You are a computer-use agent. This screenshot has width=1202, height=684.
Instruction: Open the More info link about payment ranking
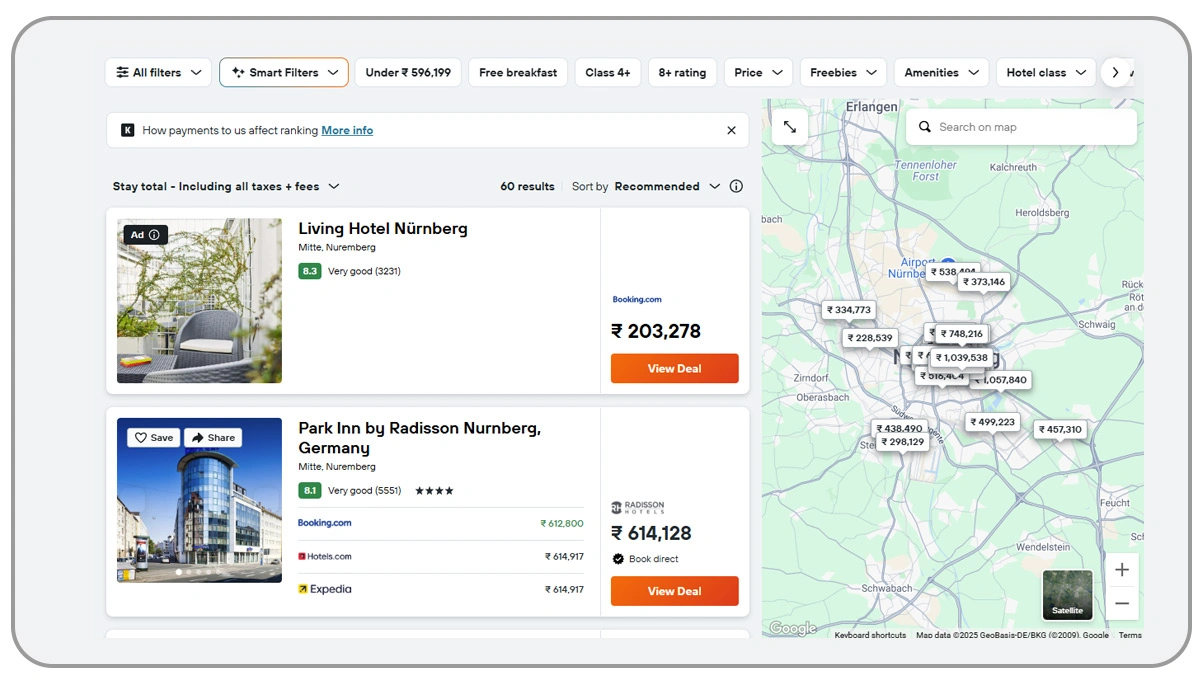click(x=347, y=130)
